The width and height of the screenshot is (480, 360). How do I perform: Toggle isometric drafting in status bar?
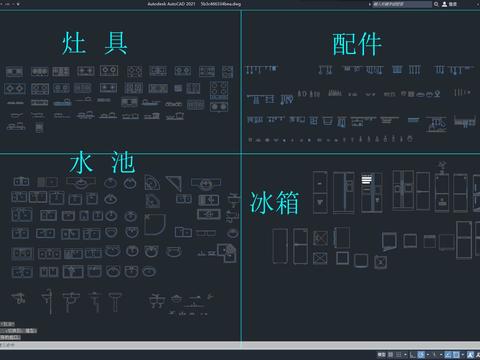point(434,355)
